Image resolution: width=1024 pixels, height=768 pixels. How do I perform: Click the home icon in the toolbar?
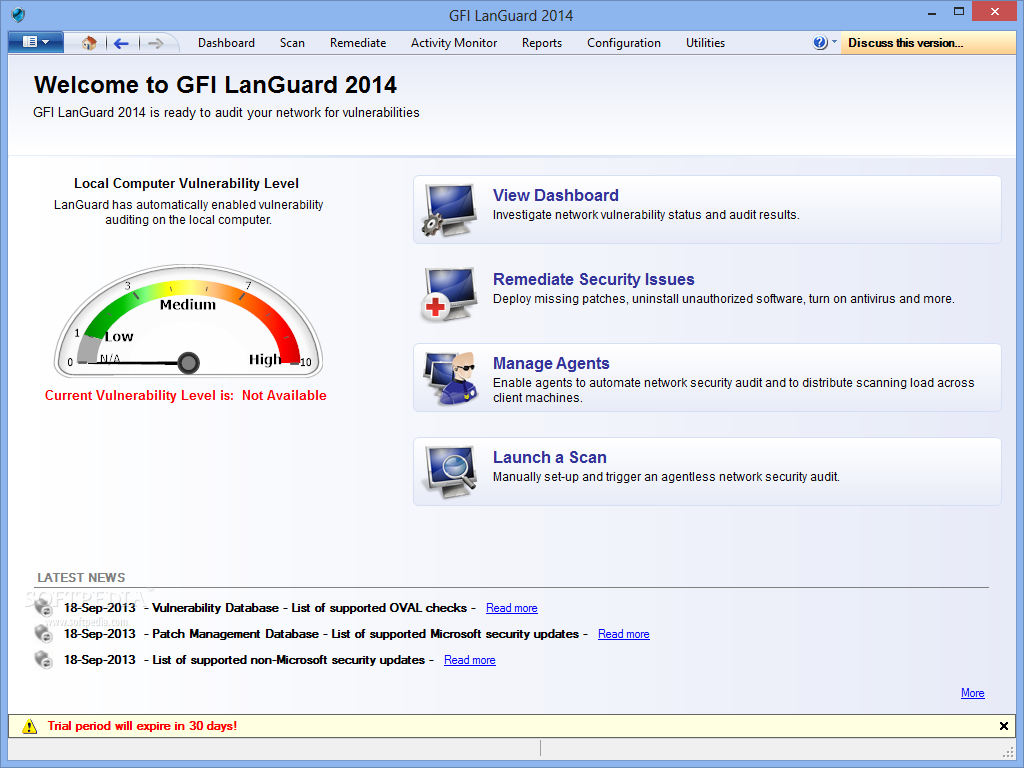pos(89,43)
